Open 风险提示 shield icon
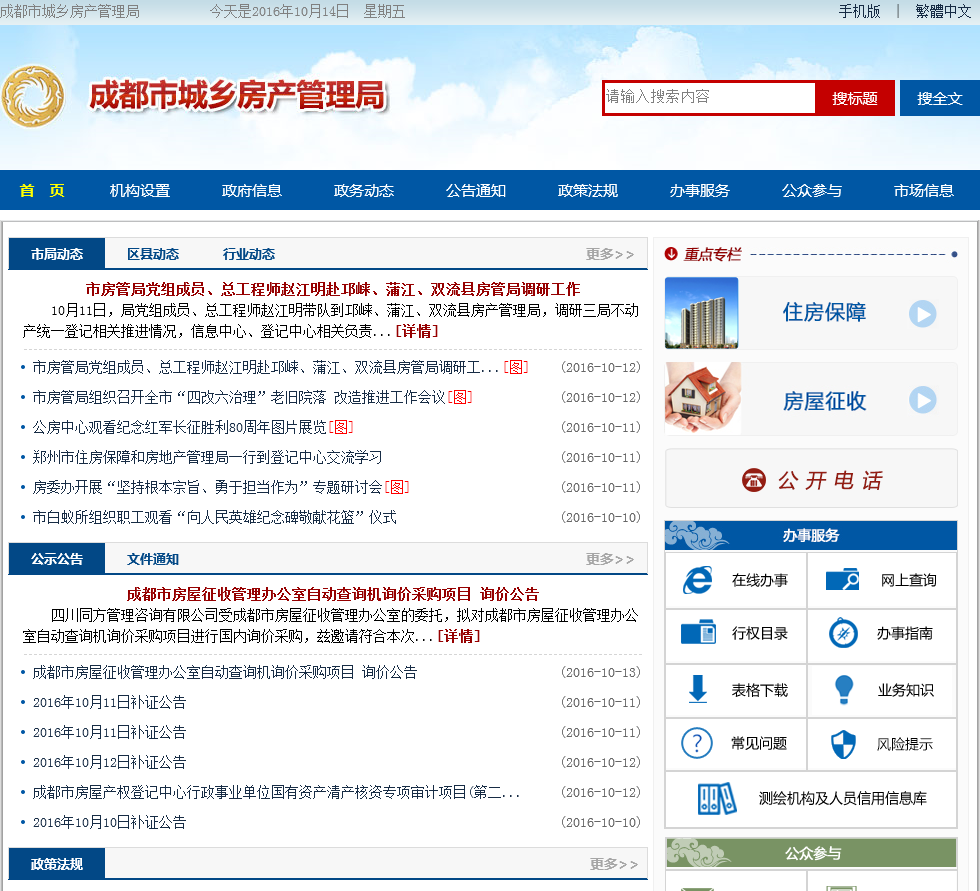 pos(844,744)
